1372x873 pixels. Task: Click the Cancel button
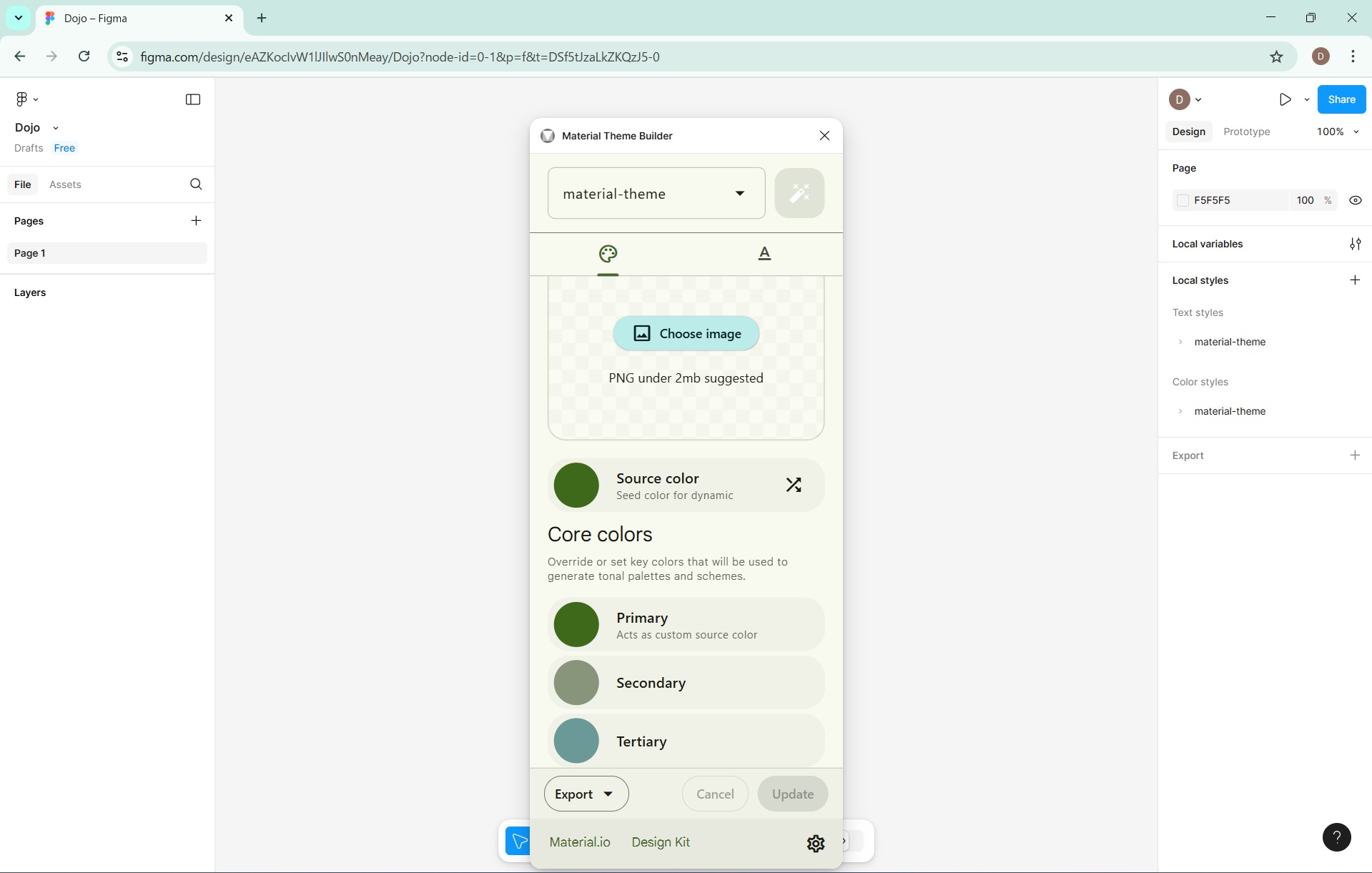(x=715, y=794)
